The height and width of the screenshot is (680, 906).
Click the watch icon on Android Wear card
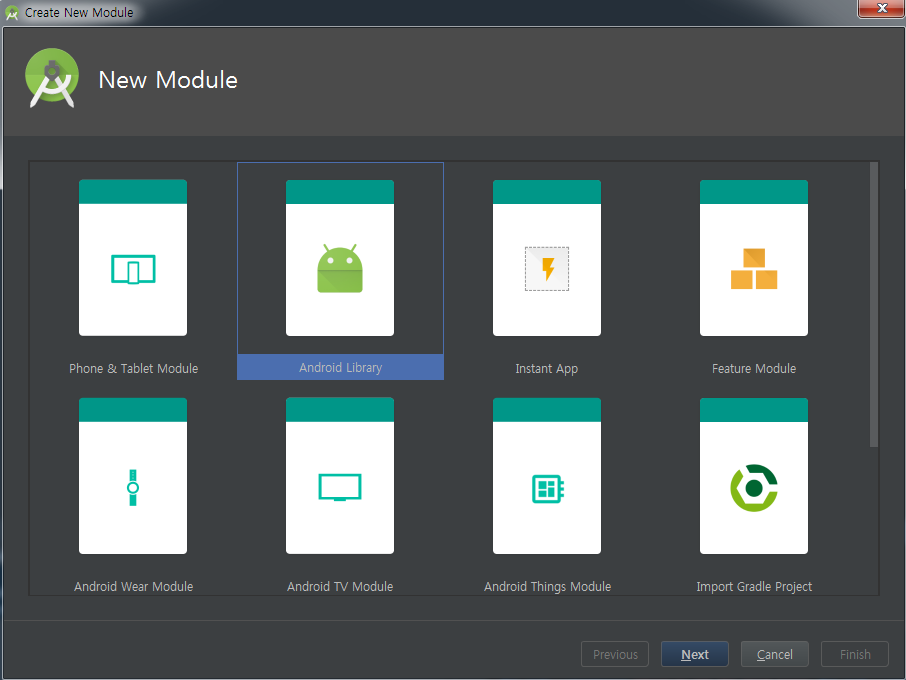click(133, 487)
